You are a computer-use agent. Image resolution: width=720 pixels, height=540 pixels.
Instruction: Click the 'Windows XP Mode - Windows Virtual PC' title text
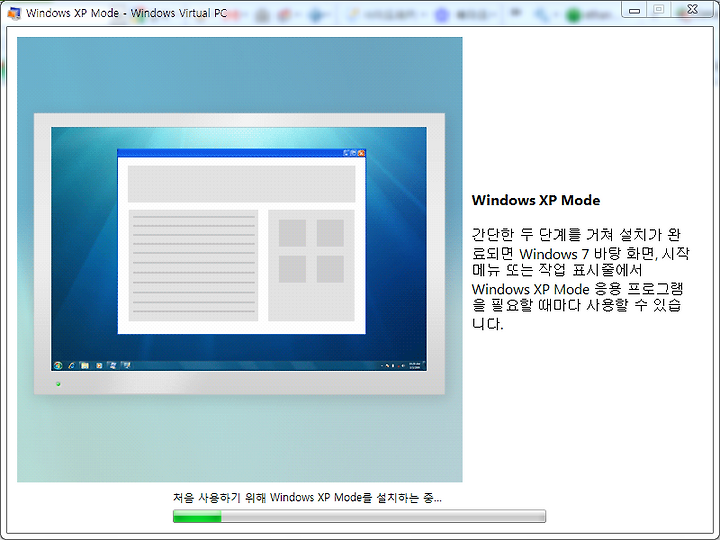(126, 13)
